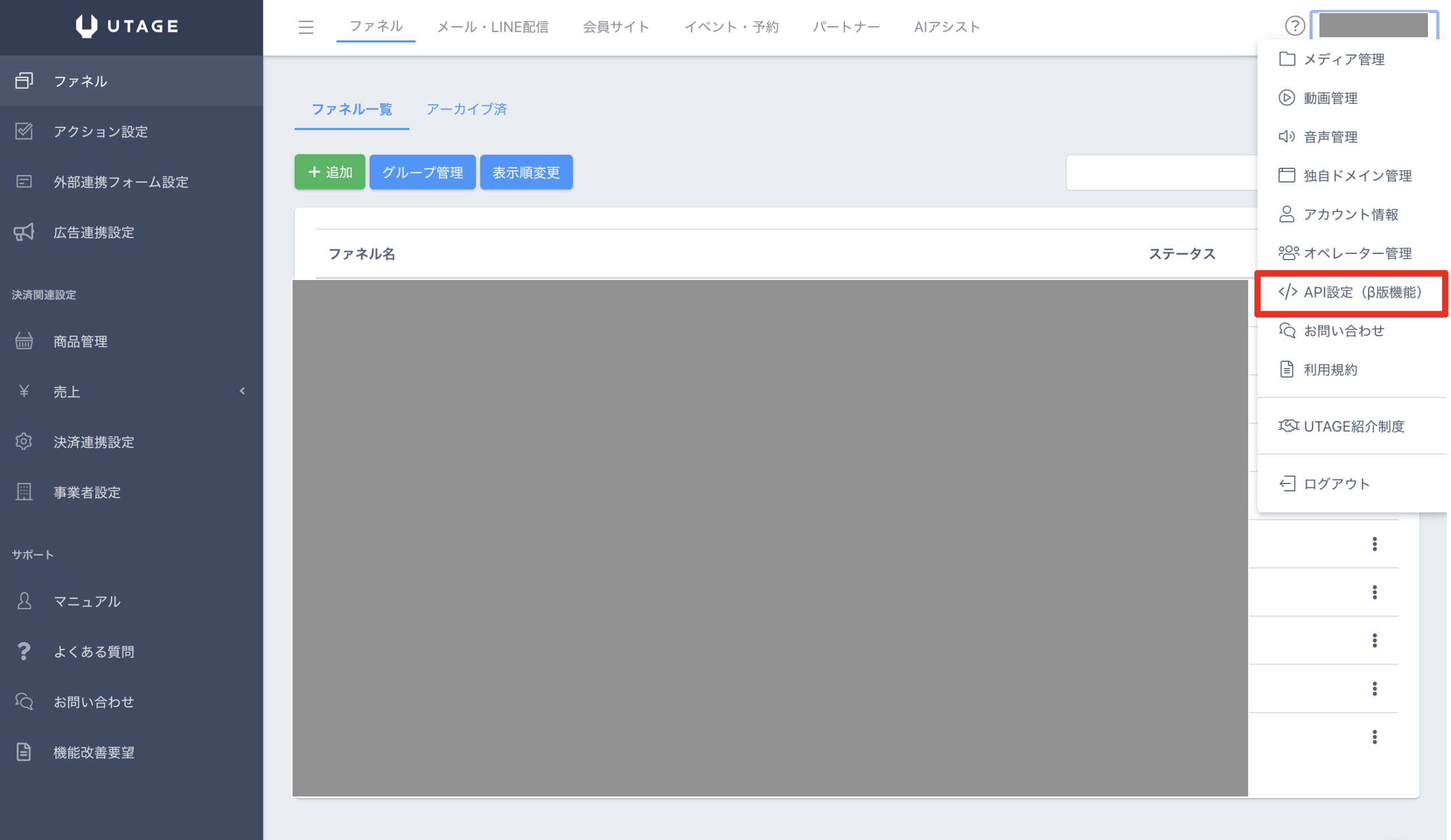The height and width of the screenshot is (840, 1451).
Task: Expand the 売上 submenu chevron
Action: 243,392
